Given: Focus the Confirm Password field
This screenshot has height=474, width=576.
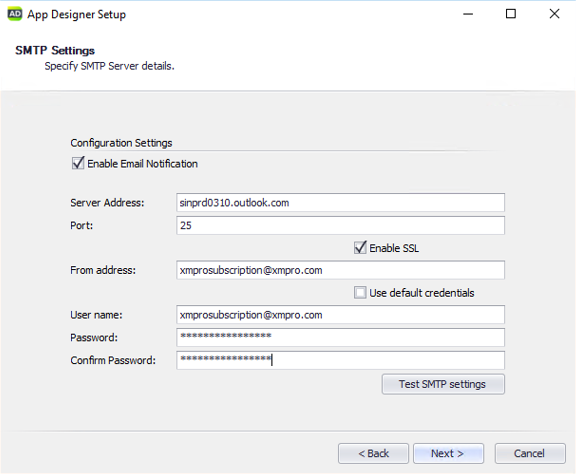Looking at the screenshot, I should [x=340, y=360].
